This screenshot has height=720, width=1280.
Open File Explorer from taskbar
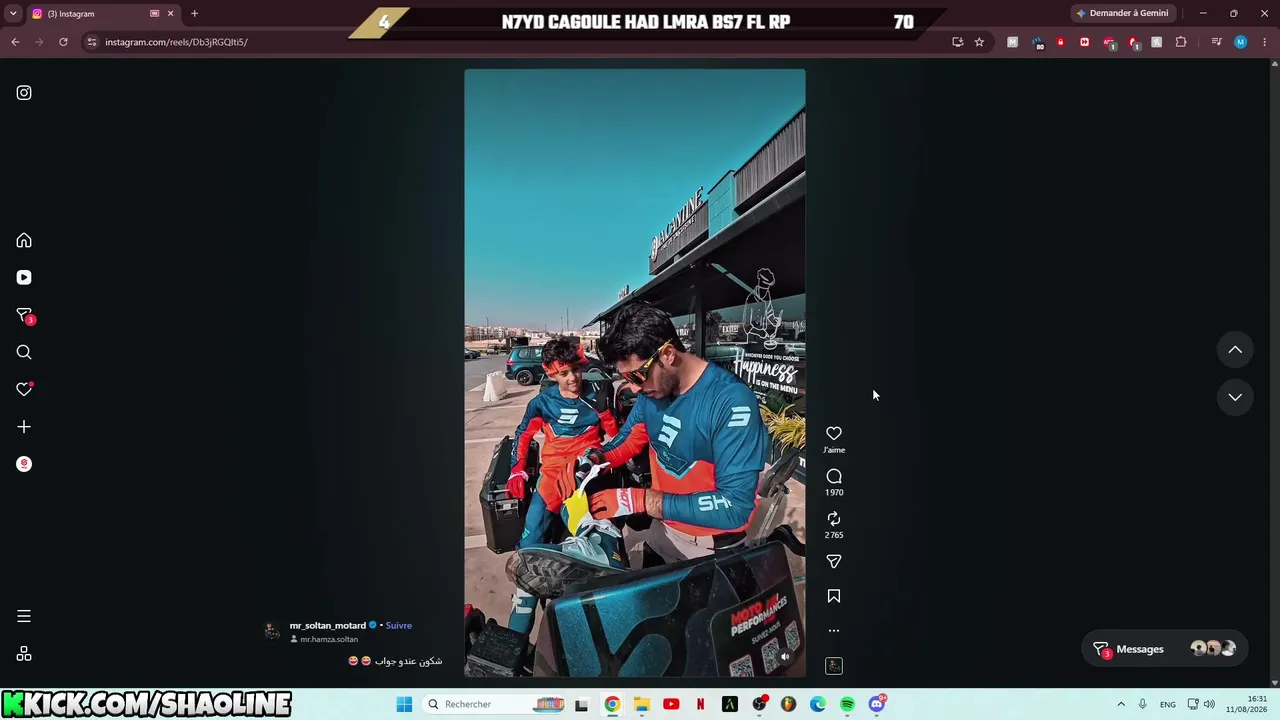[642, 704]
